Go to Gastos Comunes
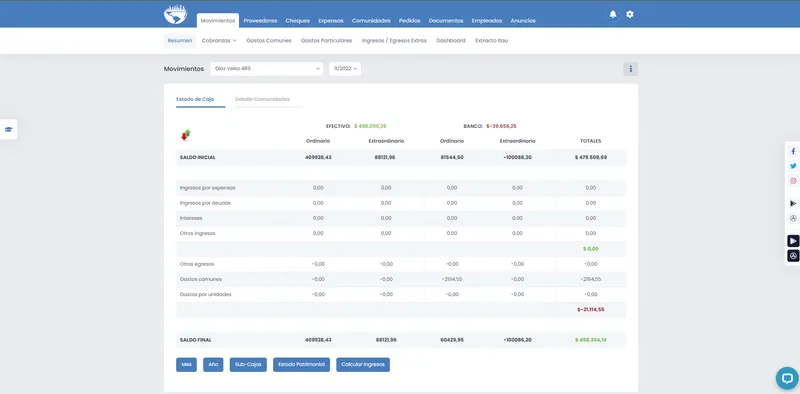Screen dimensions: 800x394 [269, 40]
